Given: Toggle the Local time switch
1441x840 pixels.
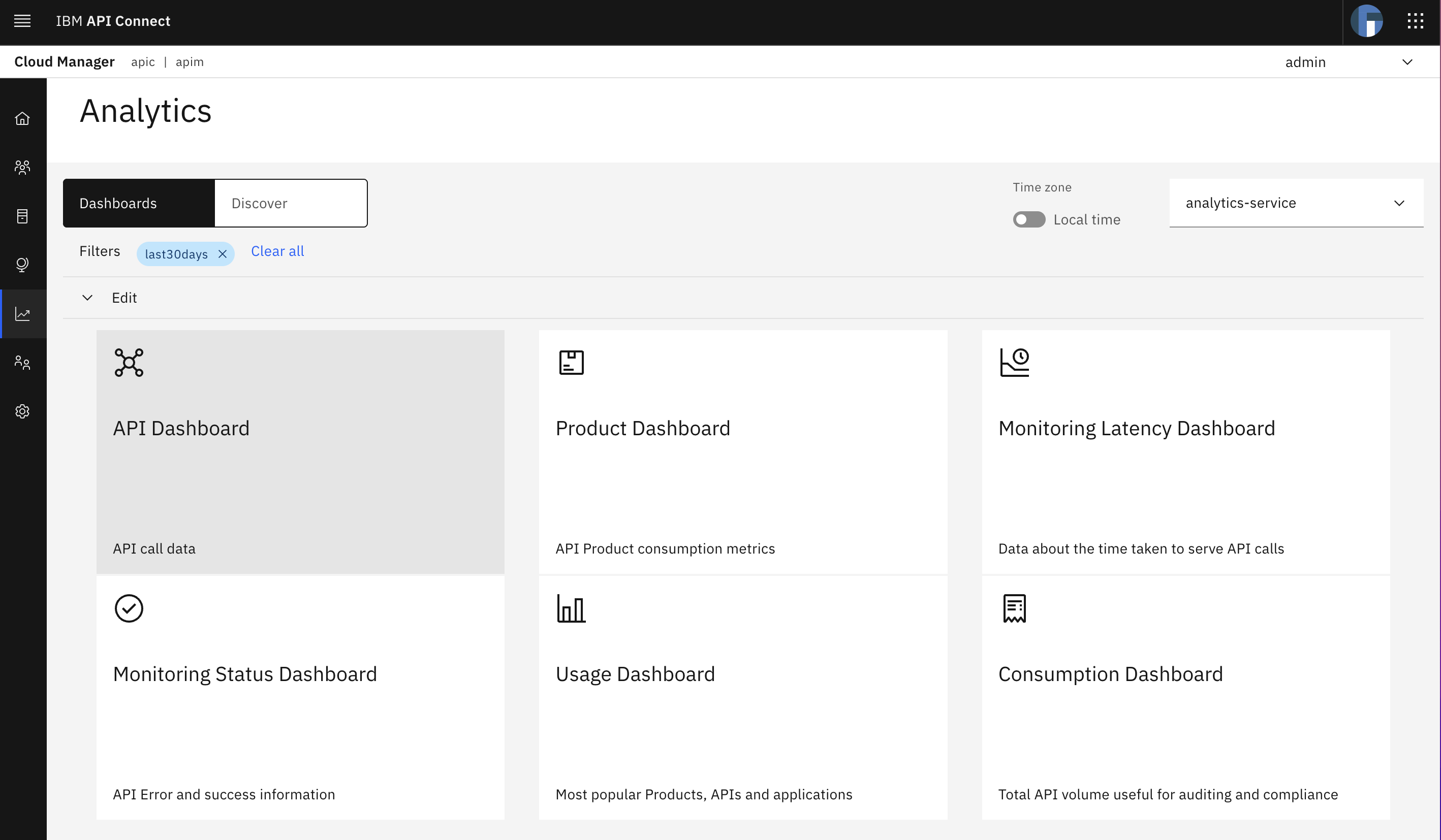Looking at the screenshot, I should [1029, 219].
